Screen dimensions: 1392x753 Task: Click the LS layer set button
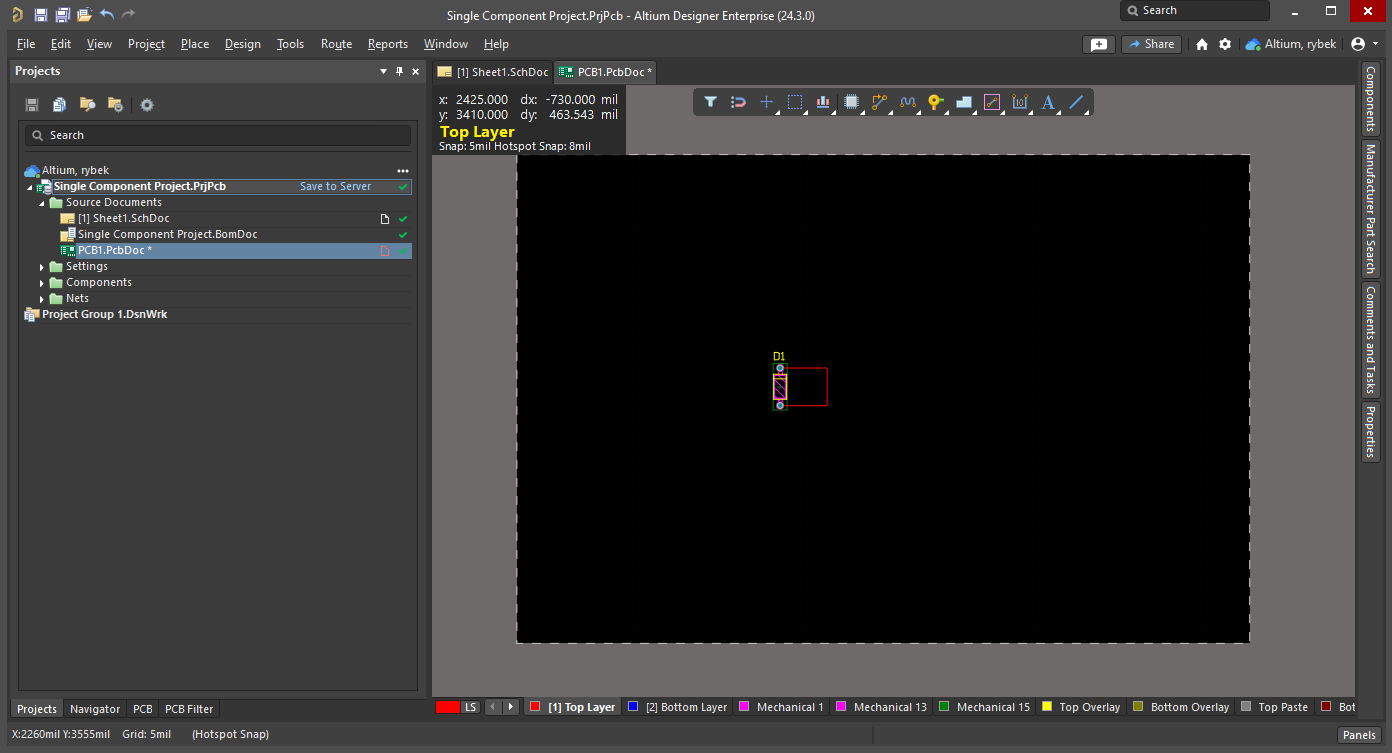click(x=471, y=707)
